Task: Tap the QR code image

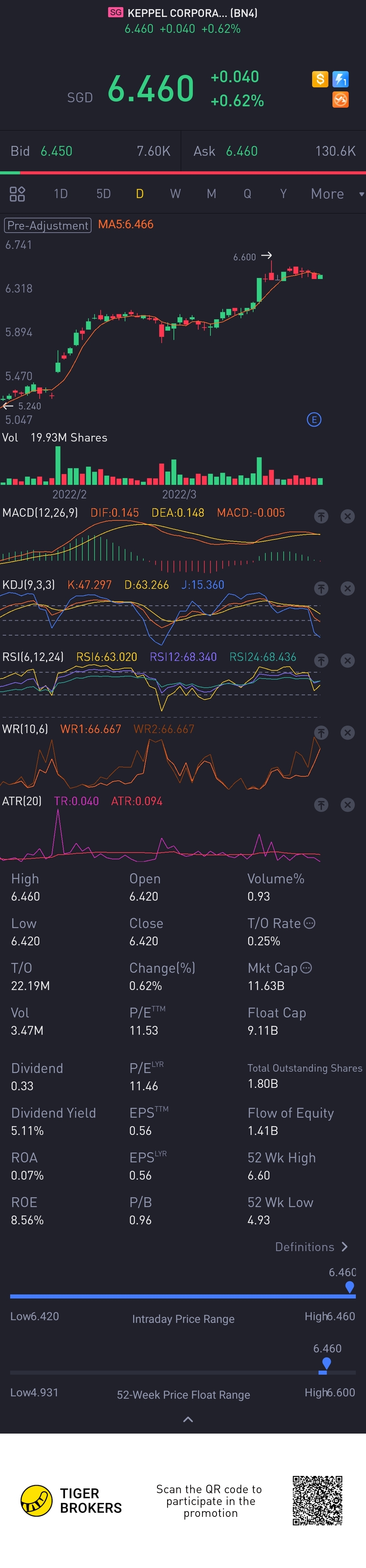Action: (317, 1500)
